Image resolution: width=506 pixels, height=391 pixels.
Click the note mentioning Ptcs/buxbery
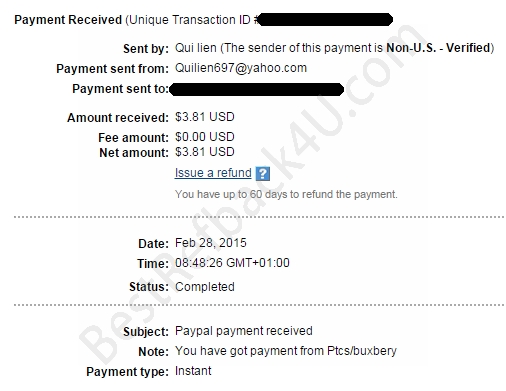pos(286,351)
